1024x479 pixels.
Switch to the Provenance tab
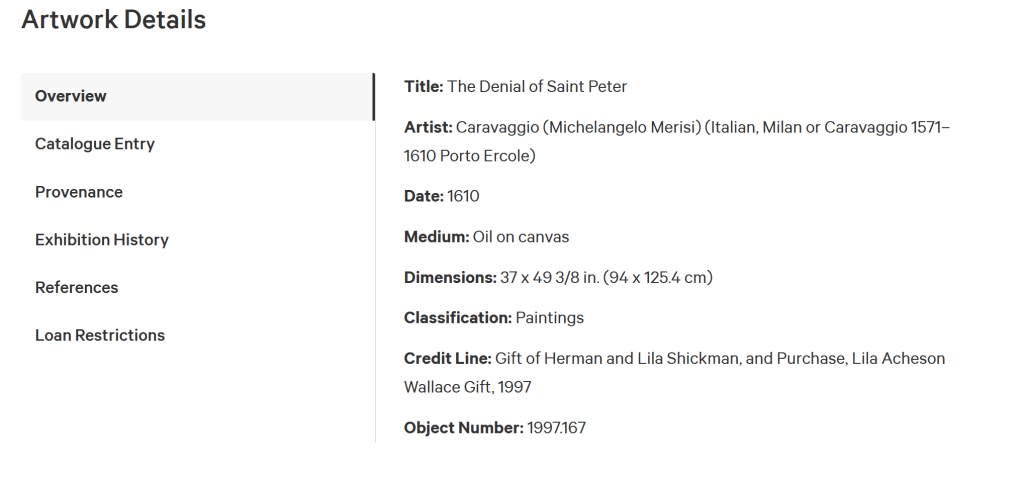tap(79, 192)
